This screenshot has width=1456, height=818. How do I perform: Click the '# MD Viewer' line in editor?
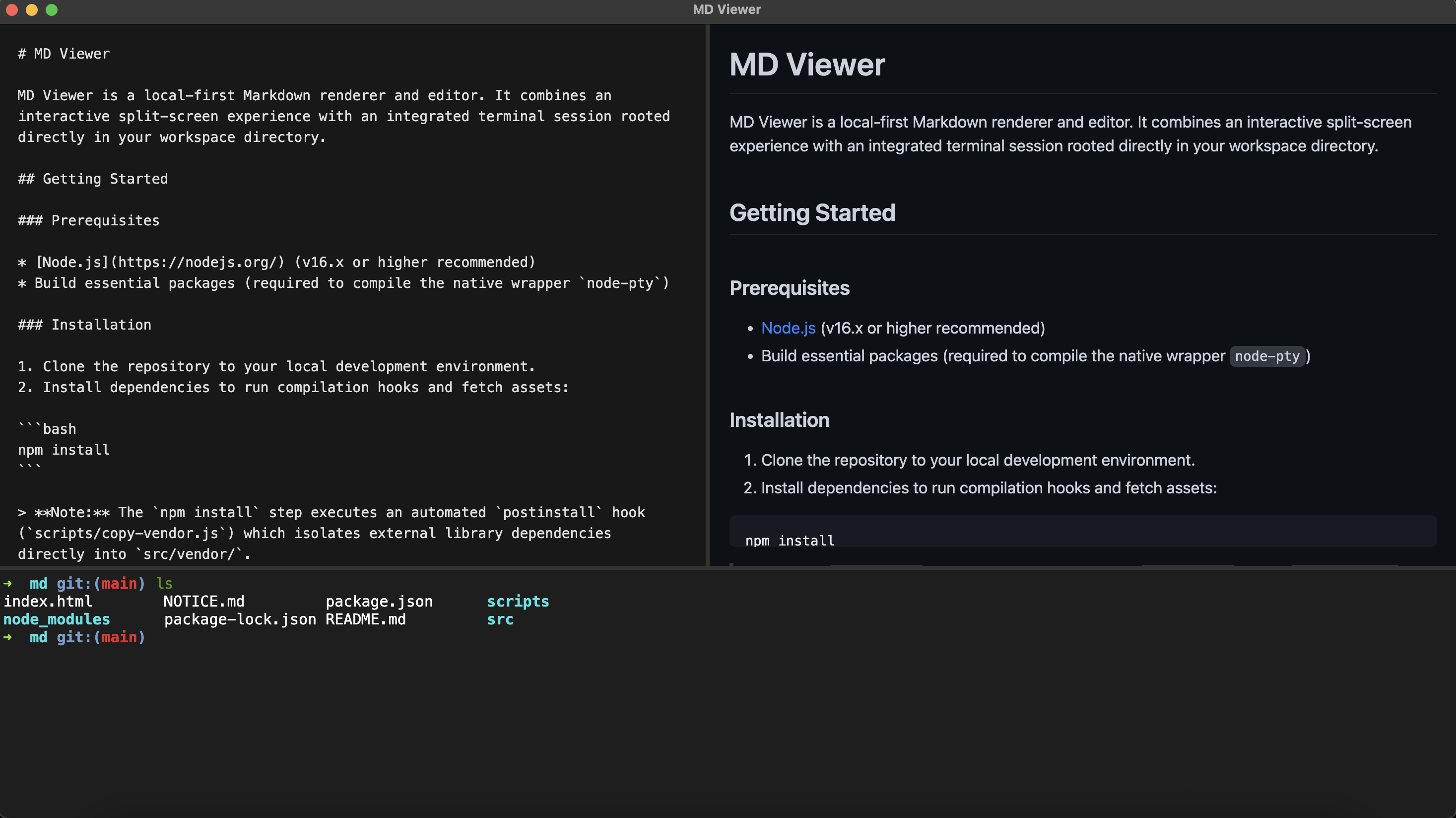64,54
